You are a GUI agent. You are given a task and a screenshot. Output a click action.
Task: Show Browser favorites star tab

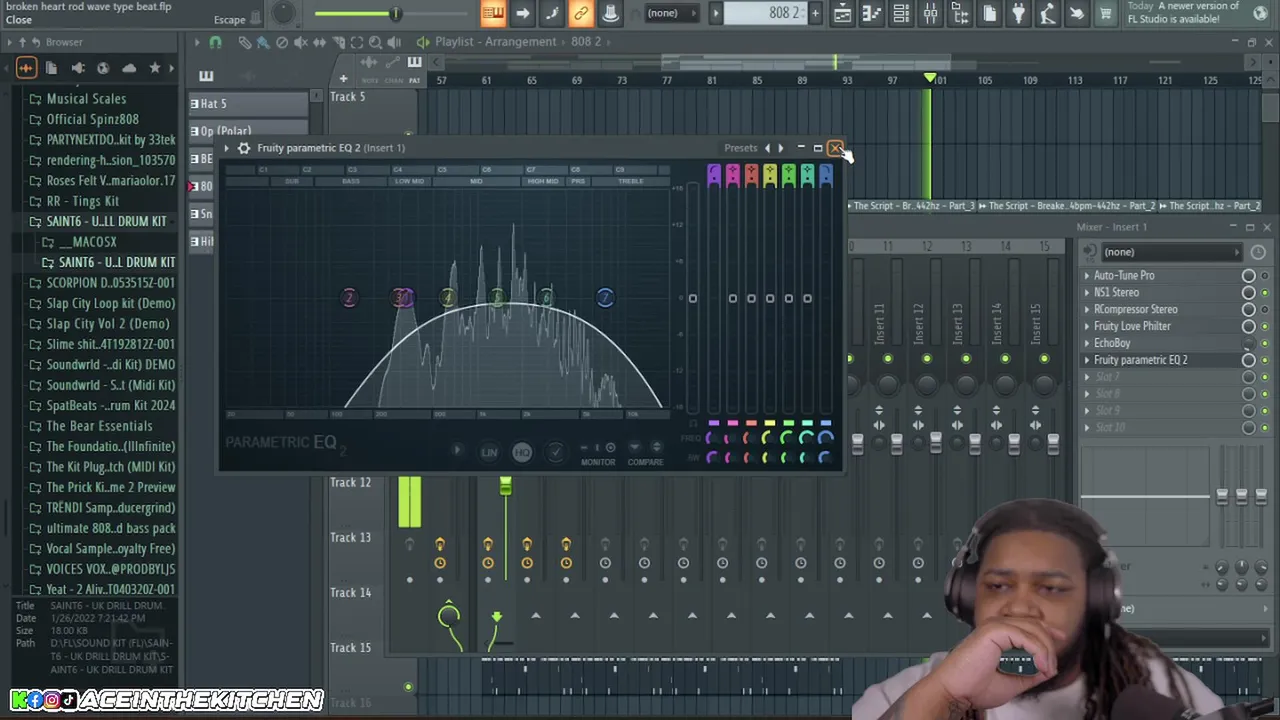(x=155, y=68)
